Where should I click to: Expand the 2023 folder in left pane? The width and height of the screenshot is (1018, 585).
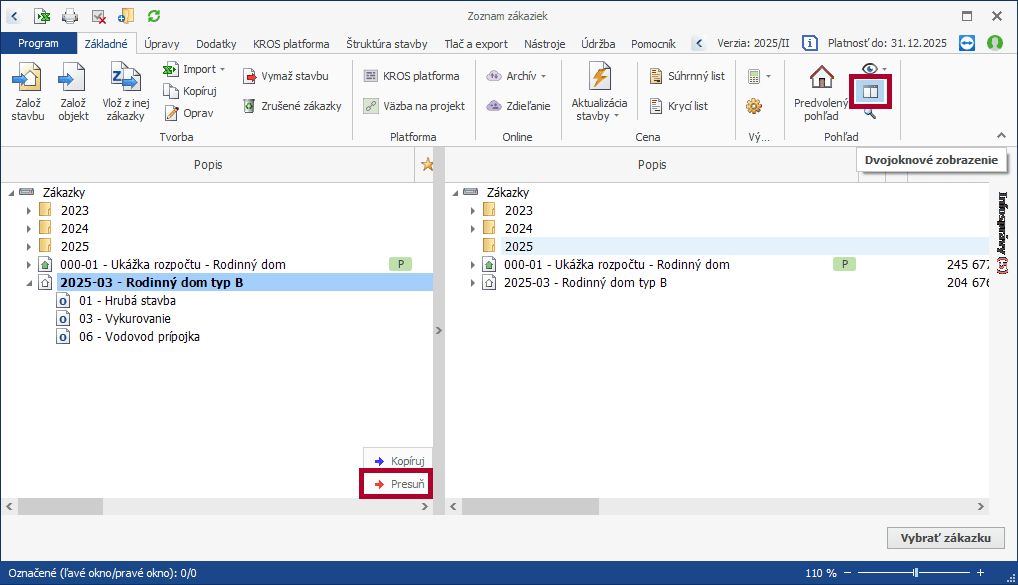point(29,211)
